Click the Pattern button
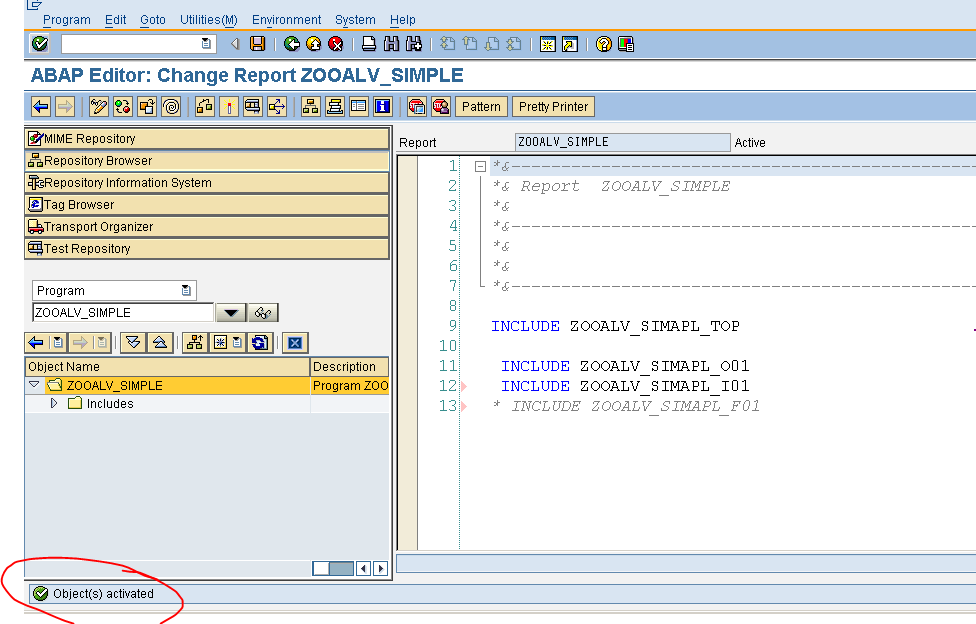This screenshot has height=624, width=976. (483, 106)
